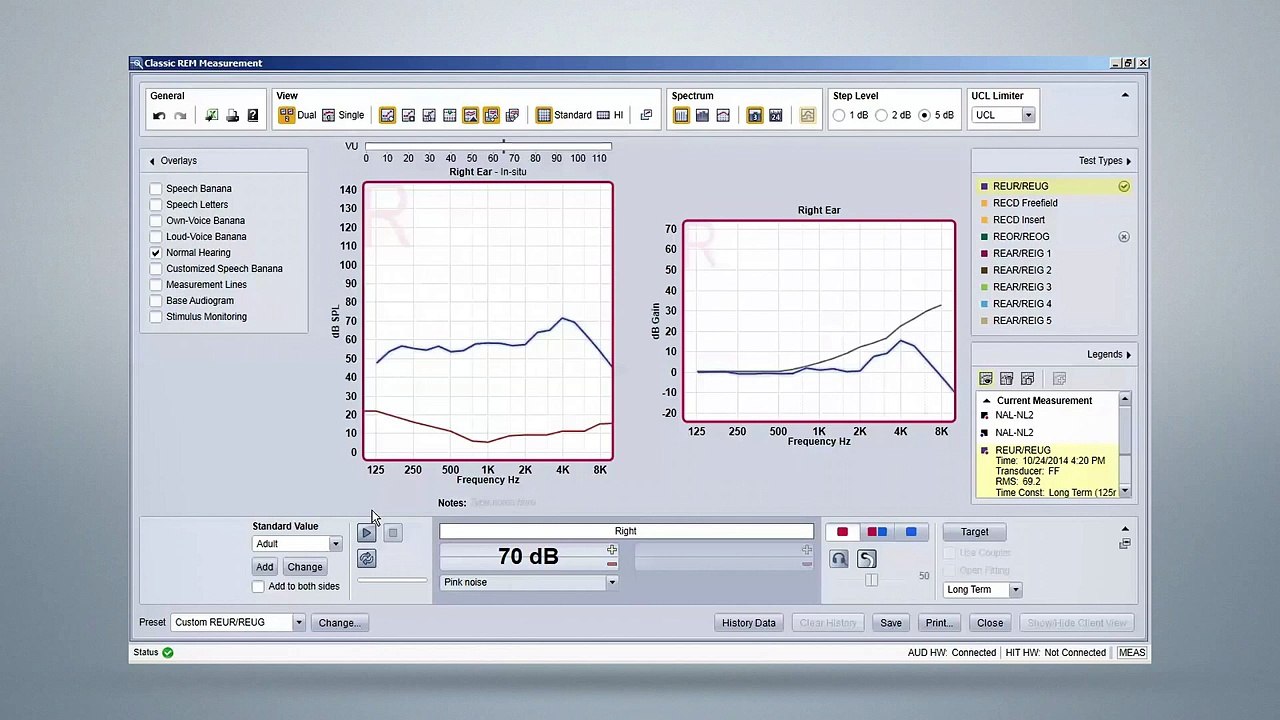The image size is (1280, 720).
Task: Select the Spectrum 24-band icon
Action: [x=775, y=116]
